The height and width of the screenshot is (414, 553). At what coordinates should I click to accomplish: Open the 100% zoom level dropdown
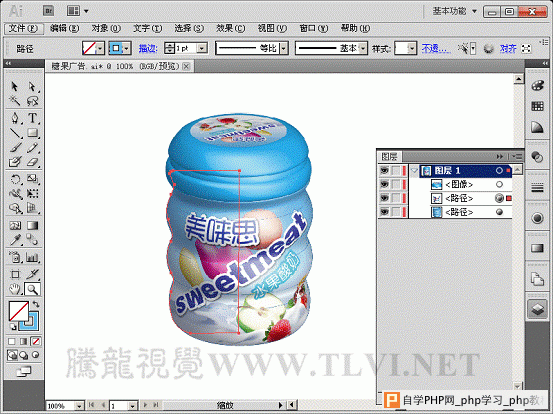tap(79, 406)
